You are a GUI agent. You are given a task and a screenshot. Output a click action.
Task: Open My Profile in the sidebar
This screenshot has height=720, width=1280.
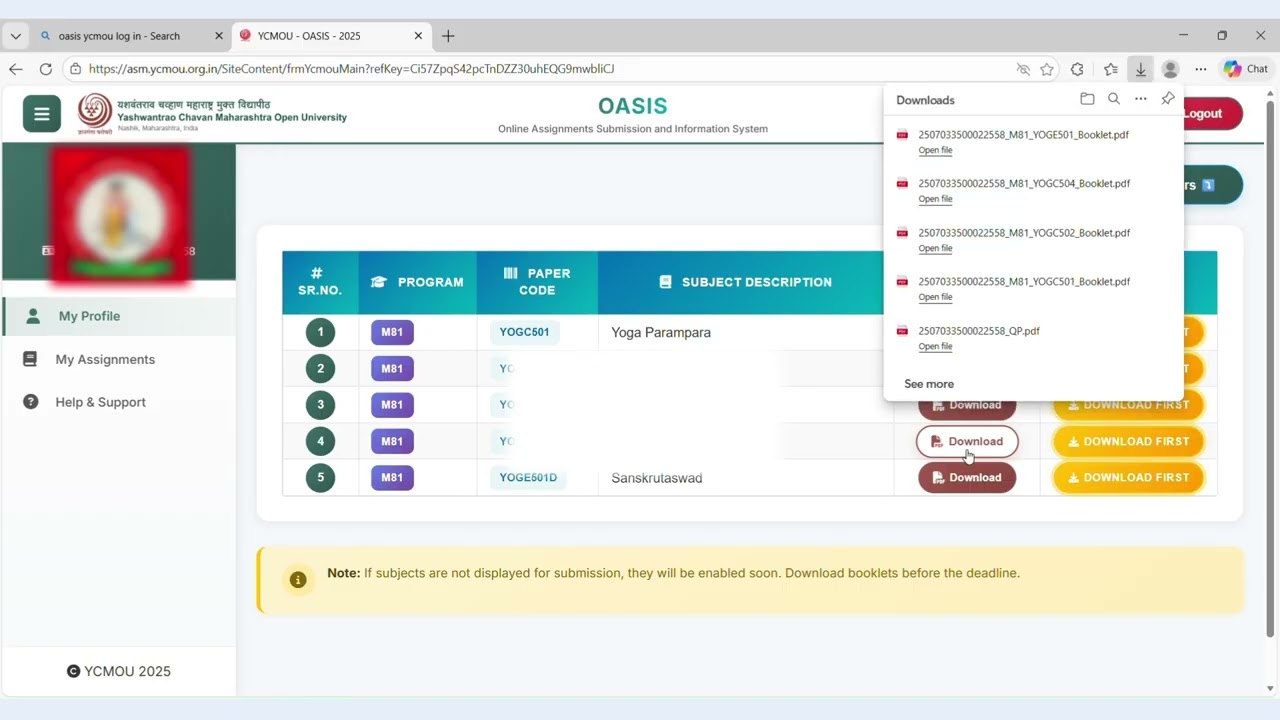click(x=119, y=316)
